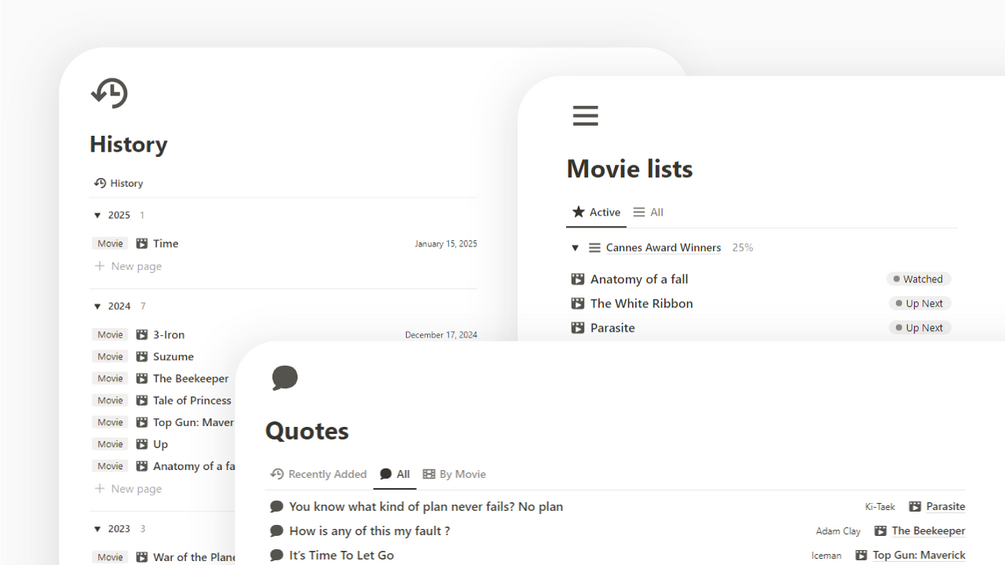Open the Parasite link in Quotes
The image size is (1005, 565).
pyautogui.click(x=945, y=506)
